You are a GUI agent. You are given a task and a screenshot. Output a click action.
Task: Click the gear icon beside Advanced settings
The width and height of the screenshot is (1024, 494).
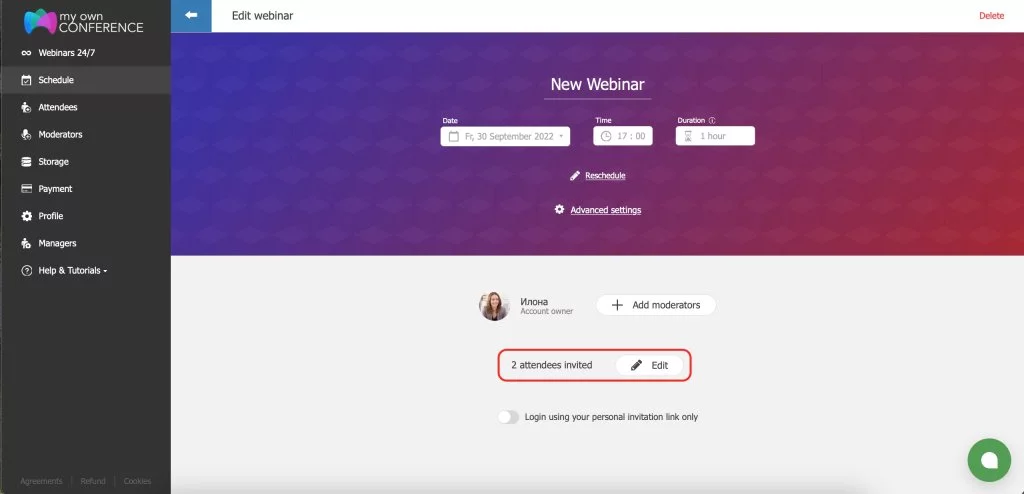[559, 209]
